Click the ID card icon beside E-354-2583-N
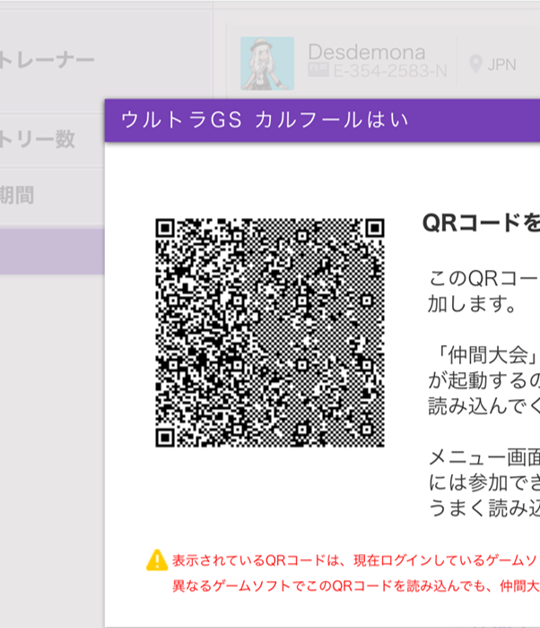This screenshot has height=628, width=540. coord(318,70)
